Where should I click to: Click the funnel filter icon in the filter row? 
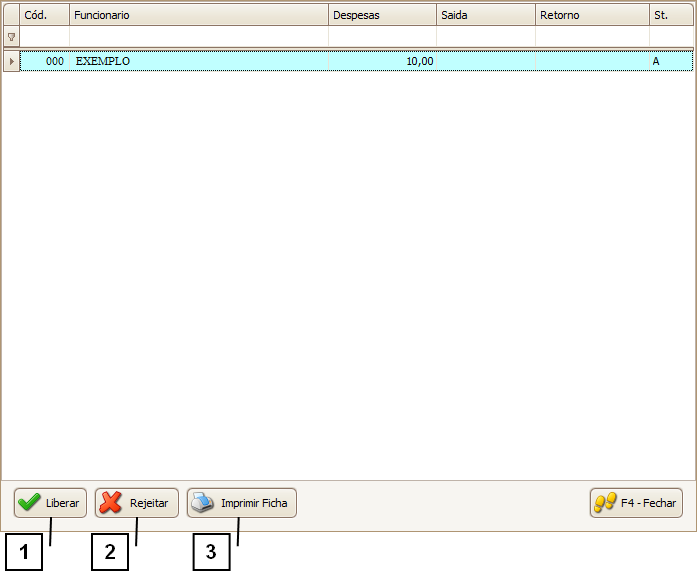click(x=11, y=37)
